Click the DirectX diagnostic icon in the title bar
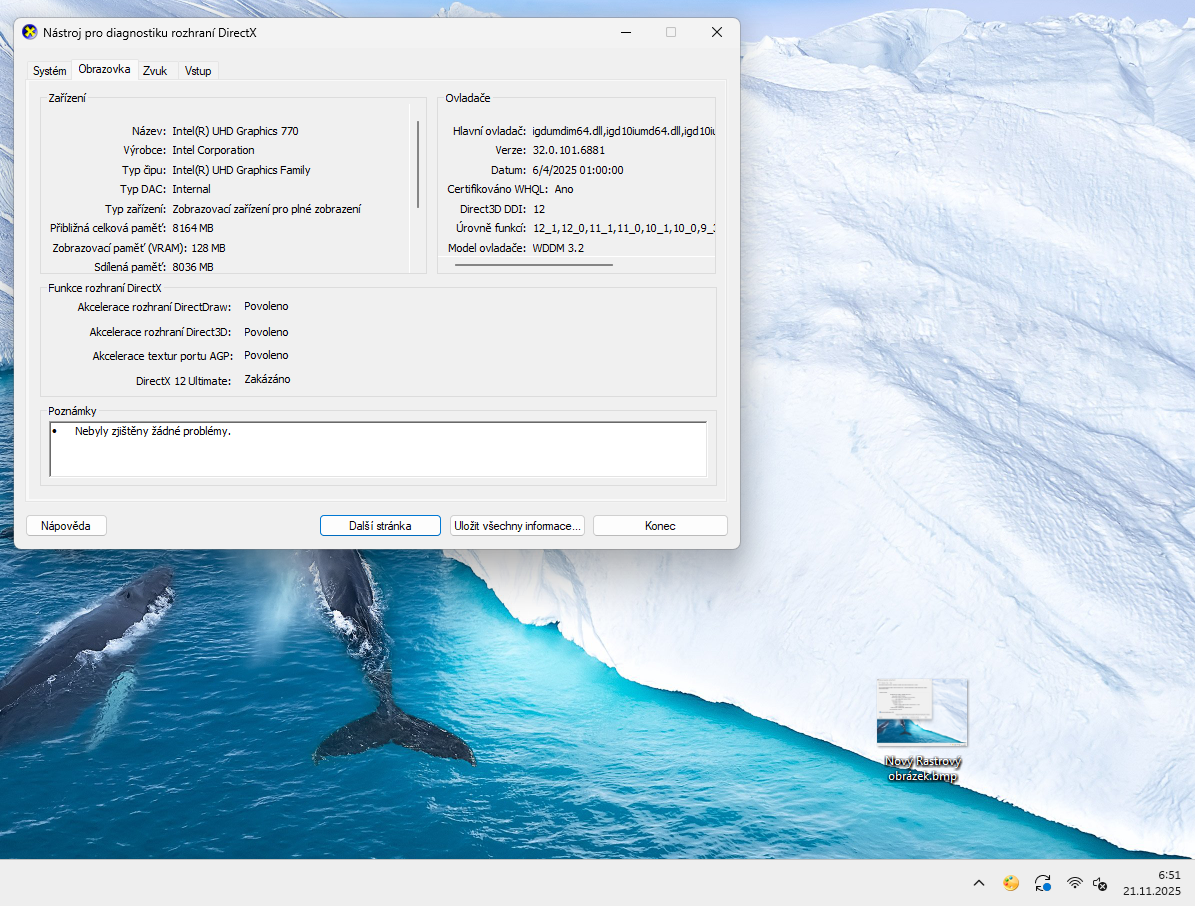The image size is (1195, 906). click(27, 32)
